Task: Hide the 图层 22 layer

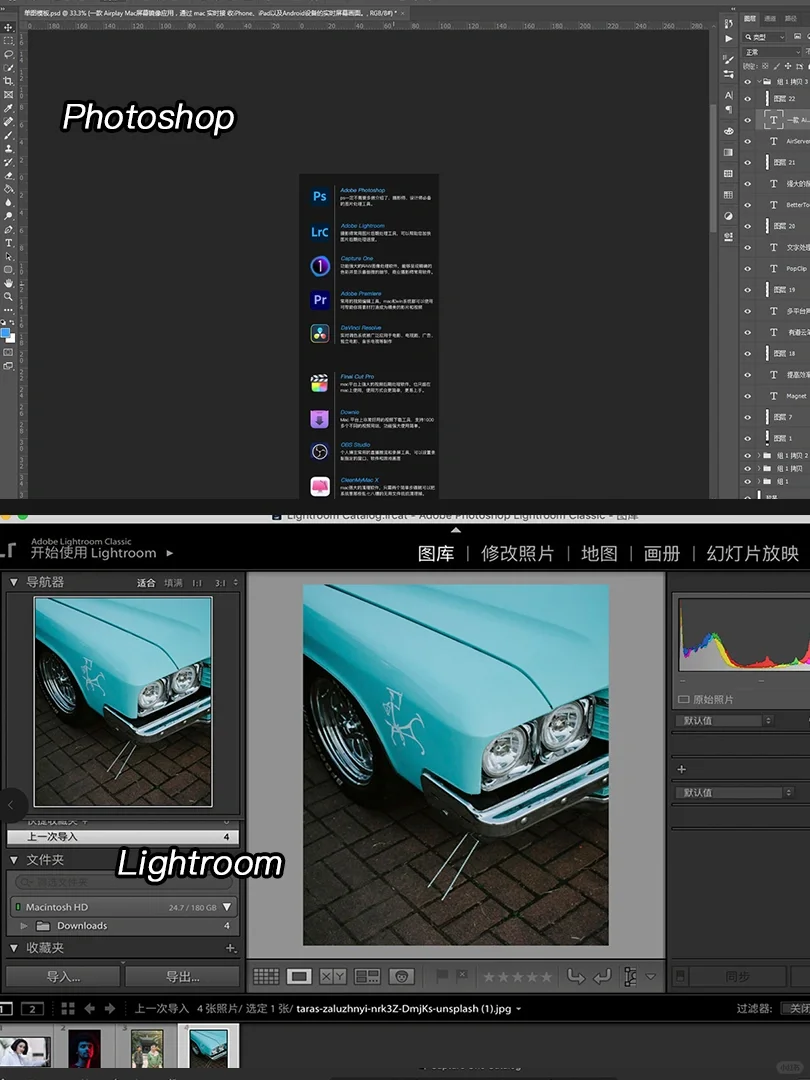Action: point(747,98)
